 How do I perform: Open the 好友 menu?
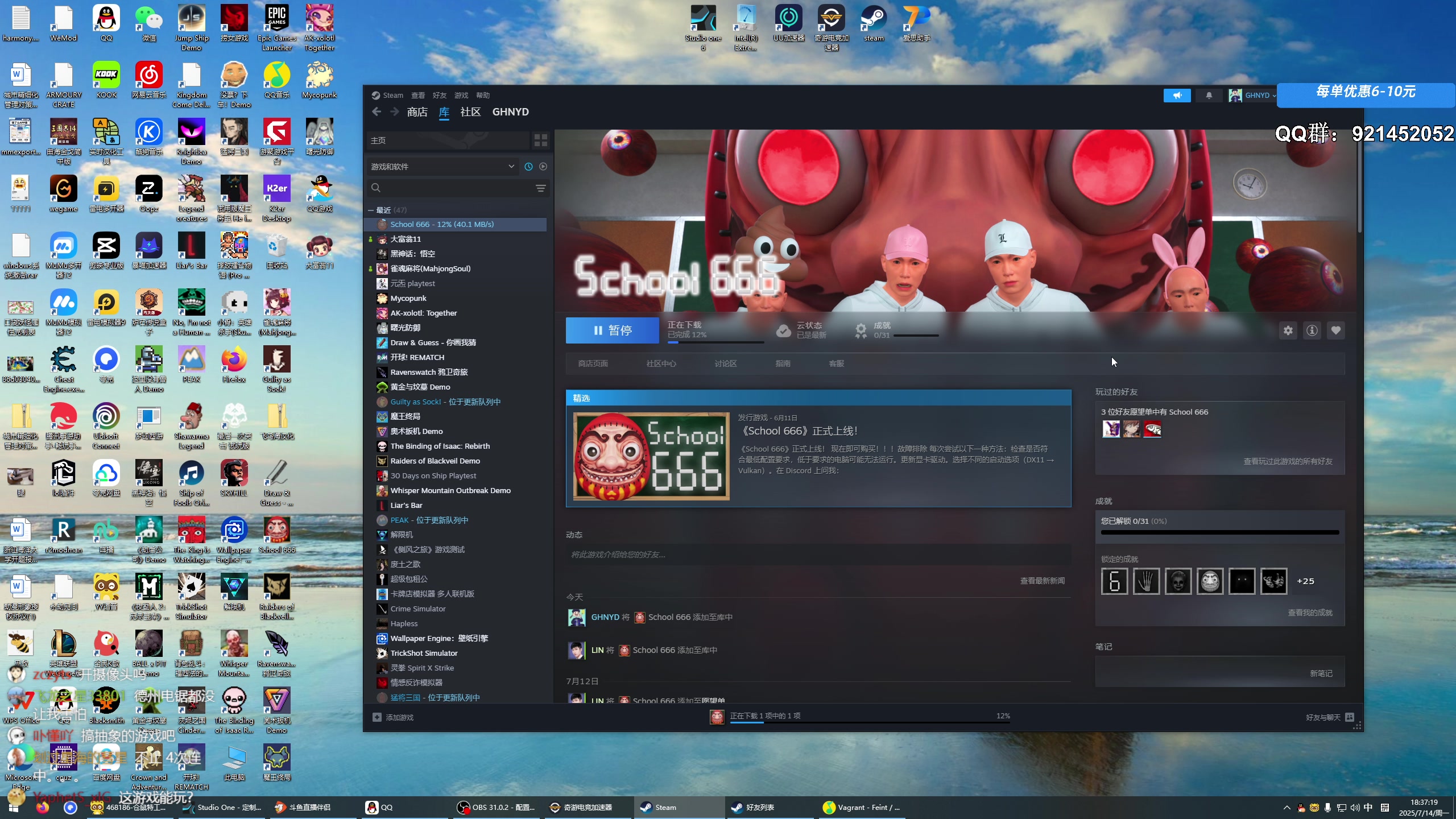(440, 96)
